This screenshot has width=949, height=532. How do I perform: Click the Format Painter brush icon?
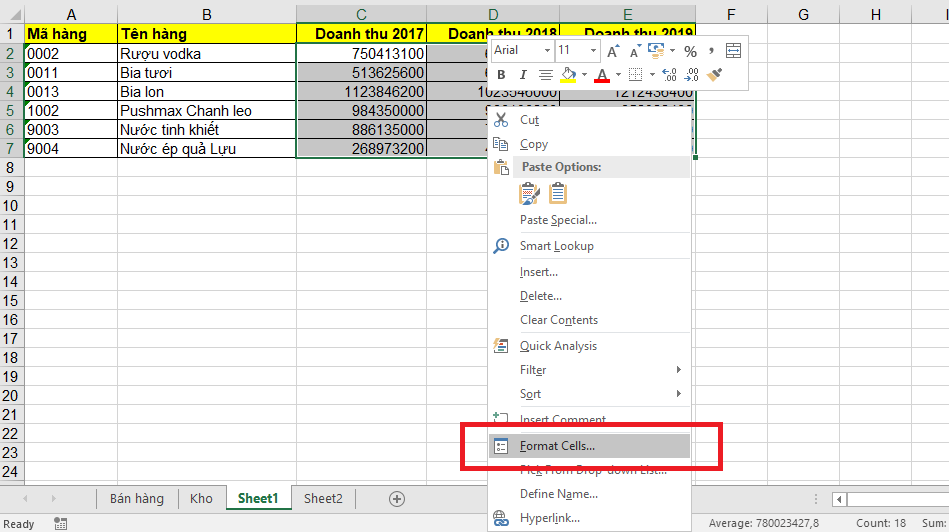714,75
